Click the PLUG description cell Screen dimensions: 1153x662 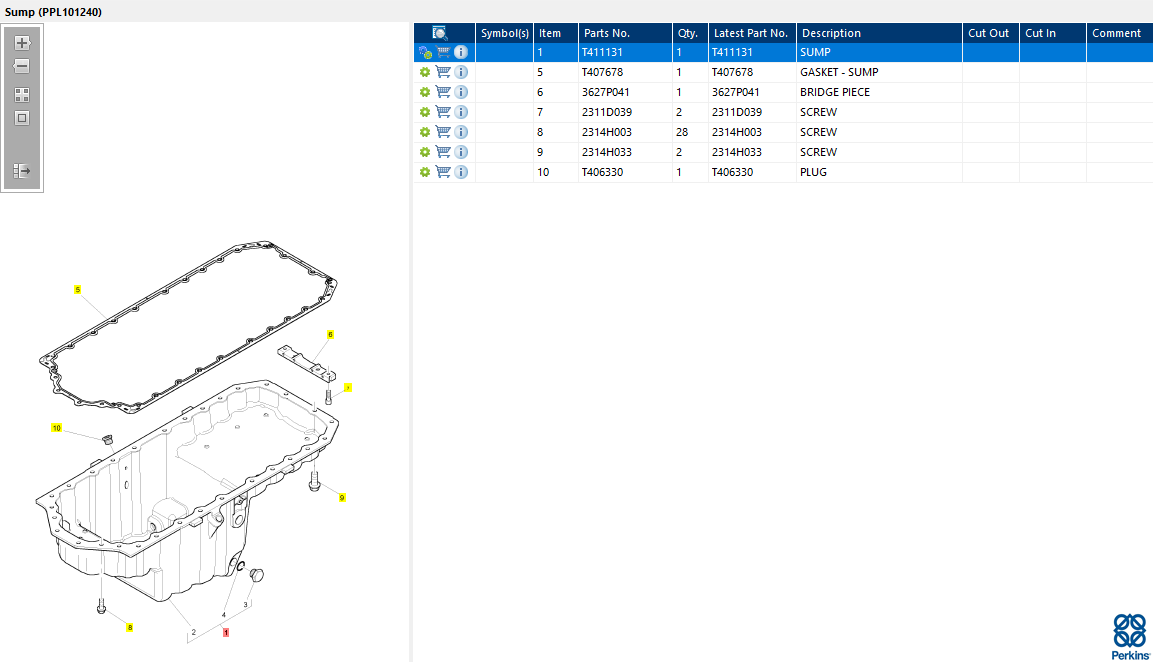(879, 172)
